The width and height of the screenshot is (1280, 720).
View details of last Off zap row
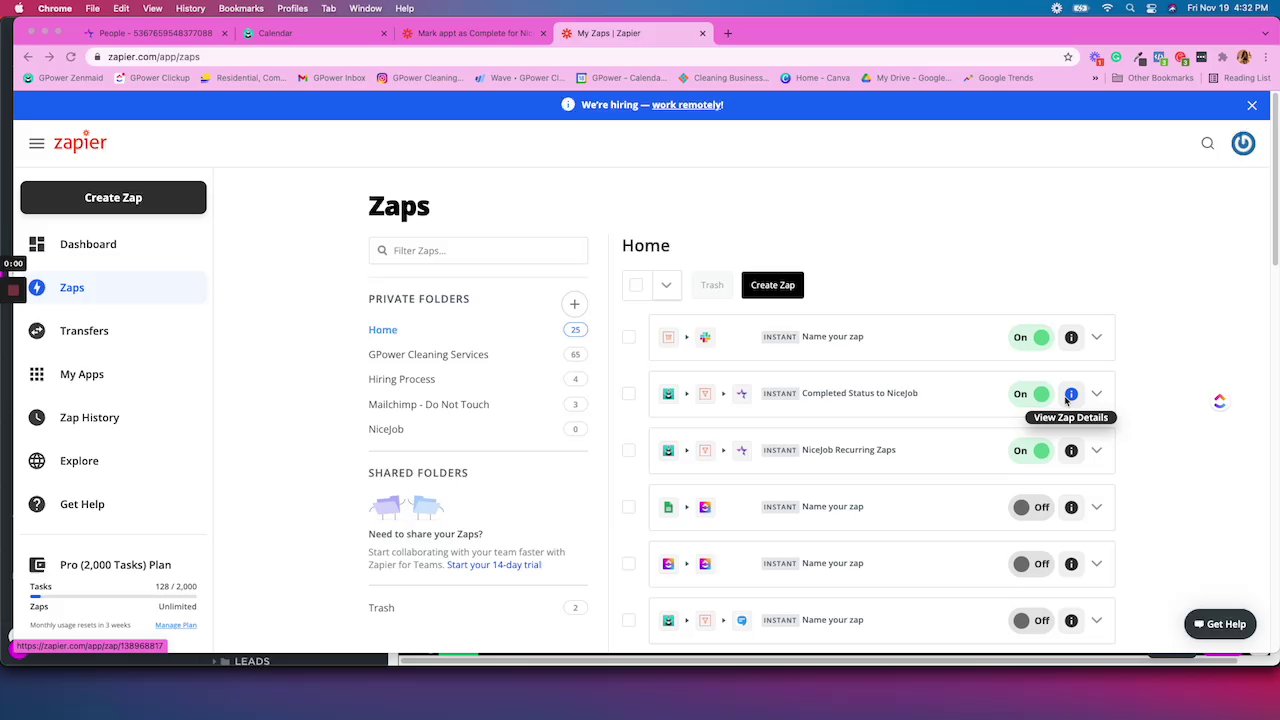point(1071,621)
